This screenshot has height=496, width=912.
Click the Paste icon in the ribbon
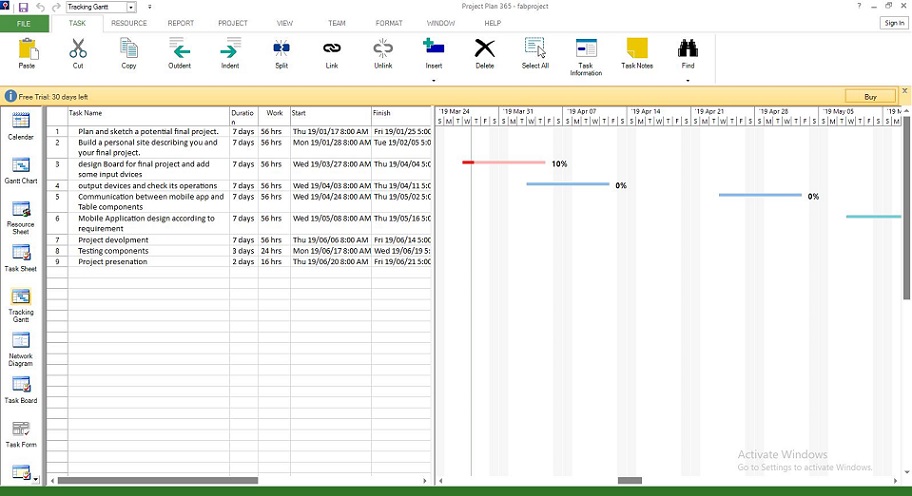pyautogui.click(x=27, y=49)
